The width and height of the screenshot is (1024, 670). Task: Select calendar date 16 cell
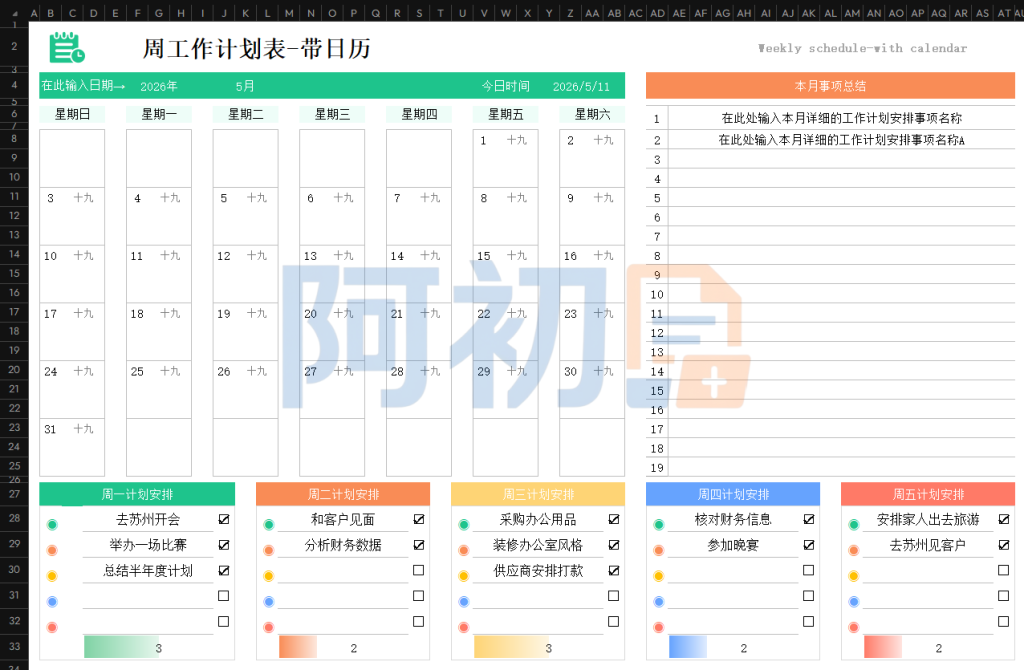tap(592, 274)
